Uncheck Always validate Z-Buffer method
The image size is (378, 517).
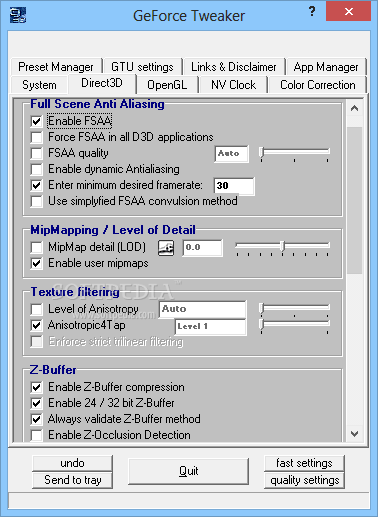[36, 419]
